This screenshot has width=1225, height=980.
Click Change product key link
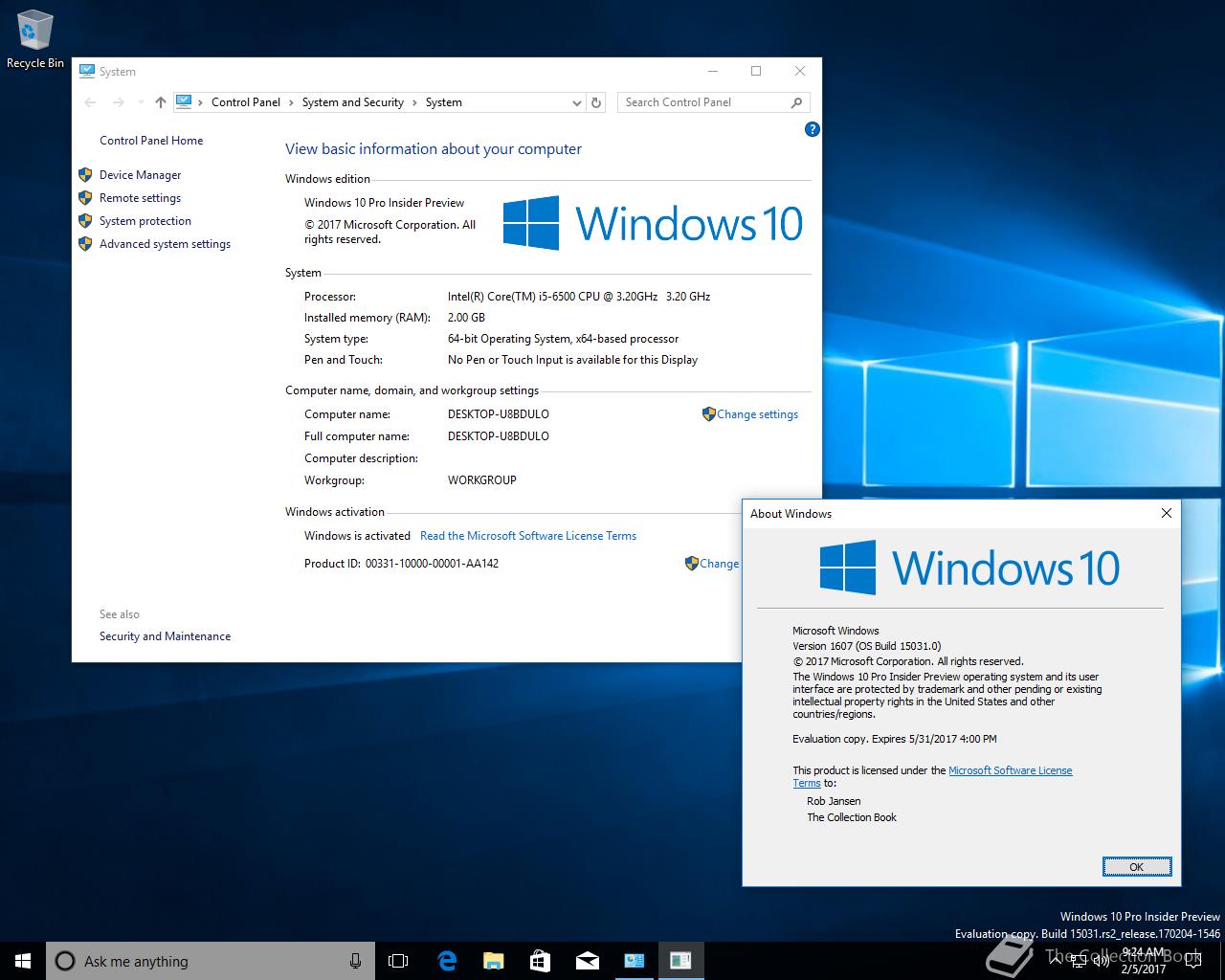click(x=719, y=564)
